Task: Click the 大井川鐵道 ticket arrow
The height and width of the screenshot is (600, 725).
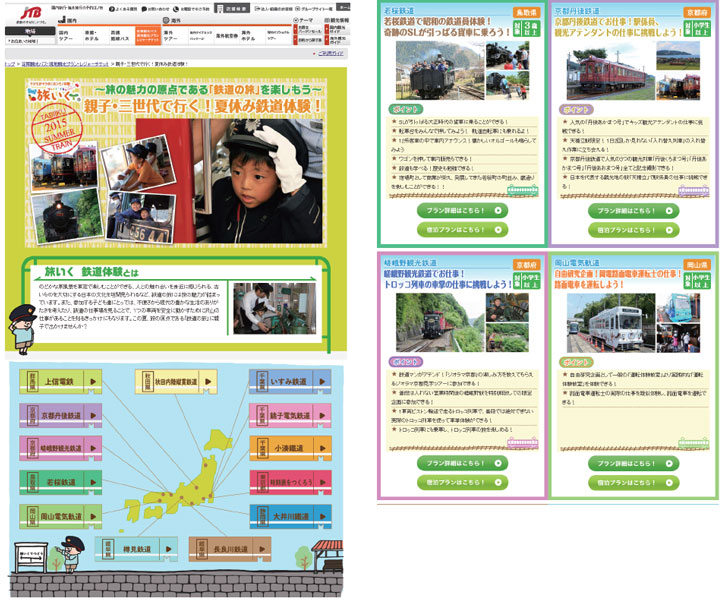Action: point(322,516)
